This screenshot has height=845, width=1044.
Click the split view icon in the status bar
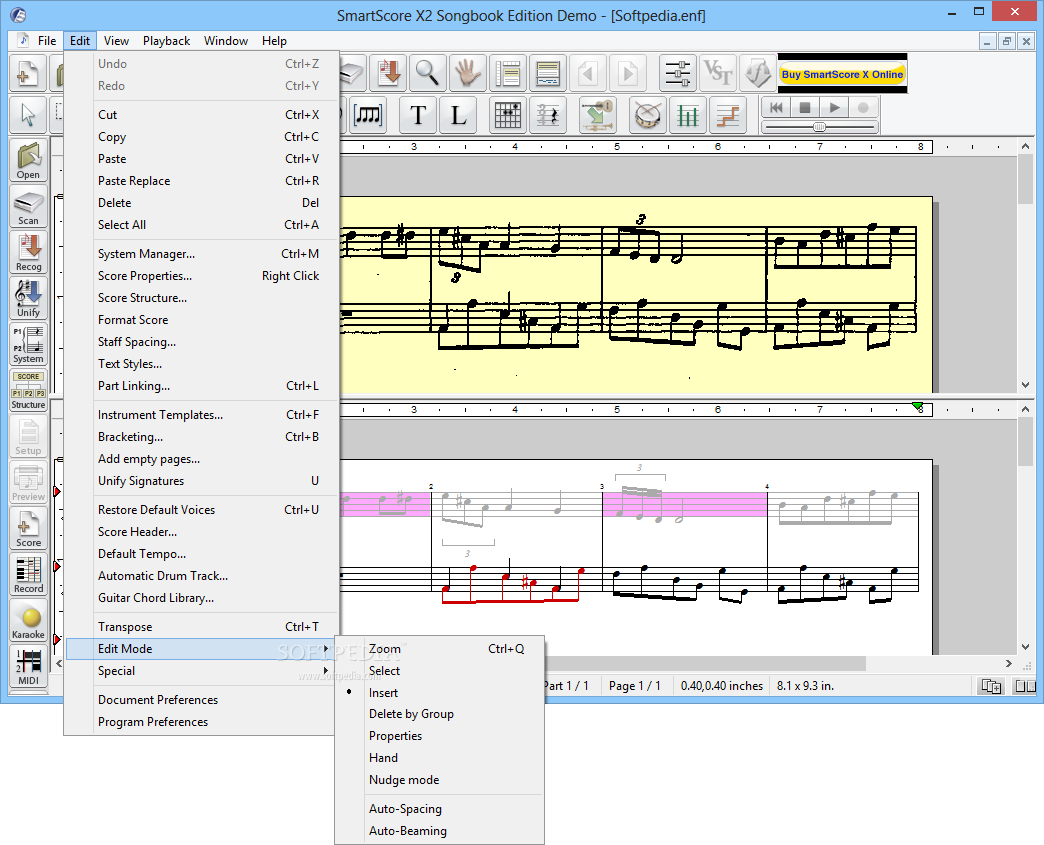click(x=991, y=686)
